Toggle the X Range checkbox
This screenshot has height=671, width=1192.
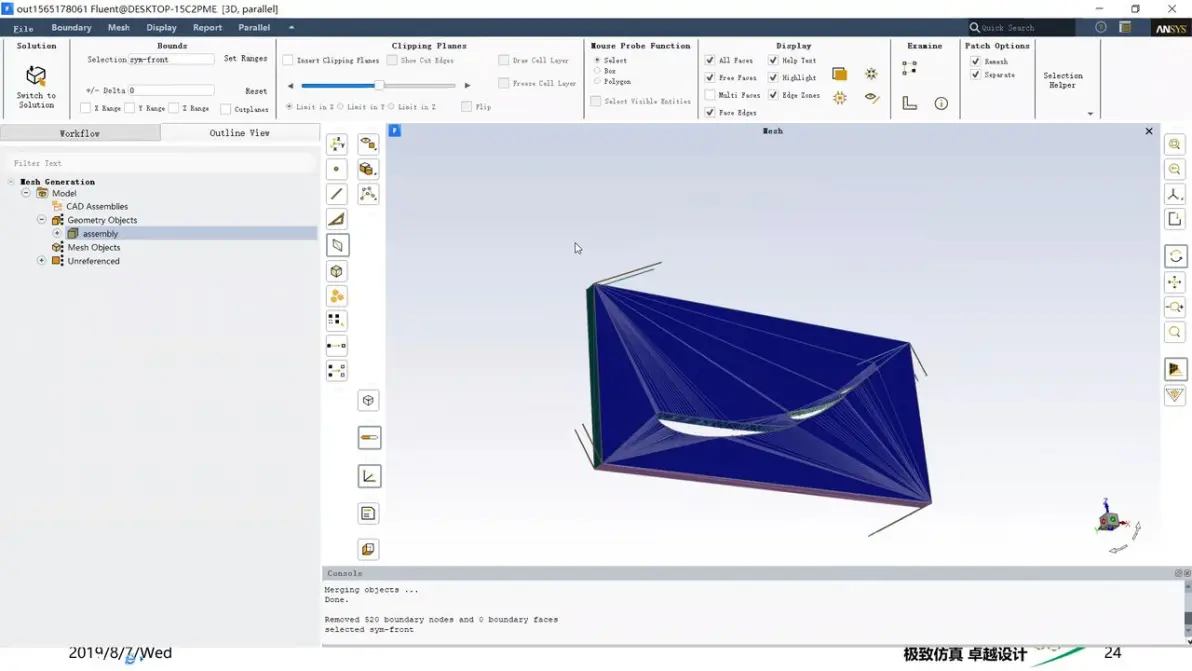[x=85, y=108]
